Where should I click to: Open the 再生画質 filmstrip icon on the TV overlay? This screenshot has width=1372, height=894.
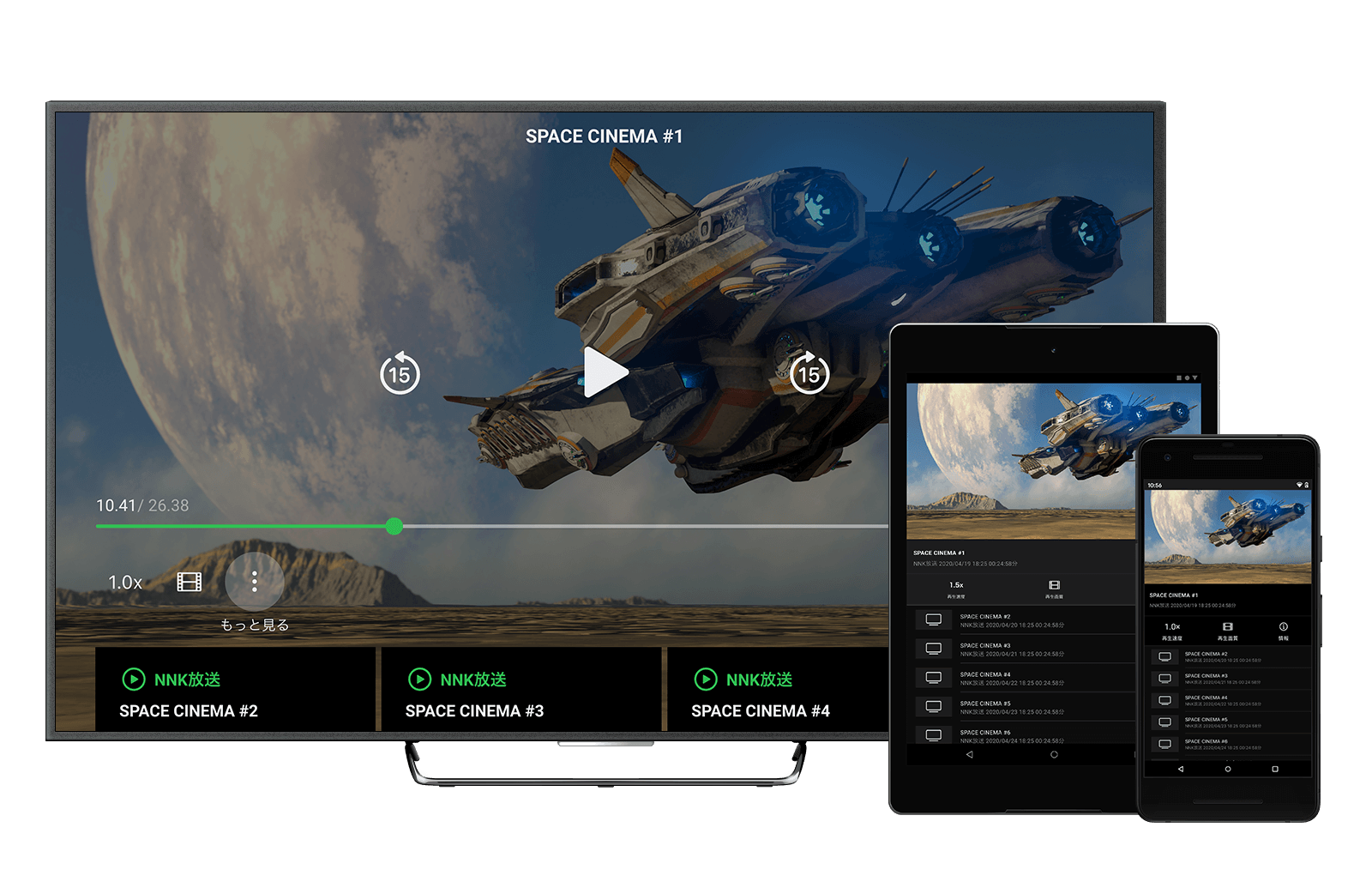189,581
